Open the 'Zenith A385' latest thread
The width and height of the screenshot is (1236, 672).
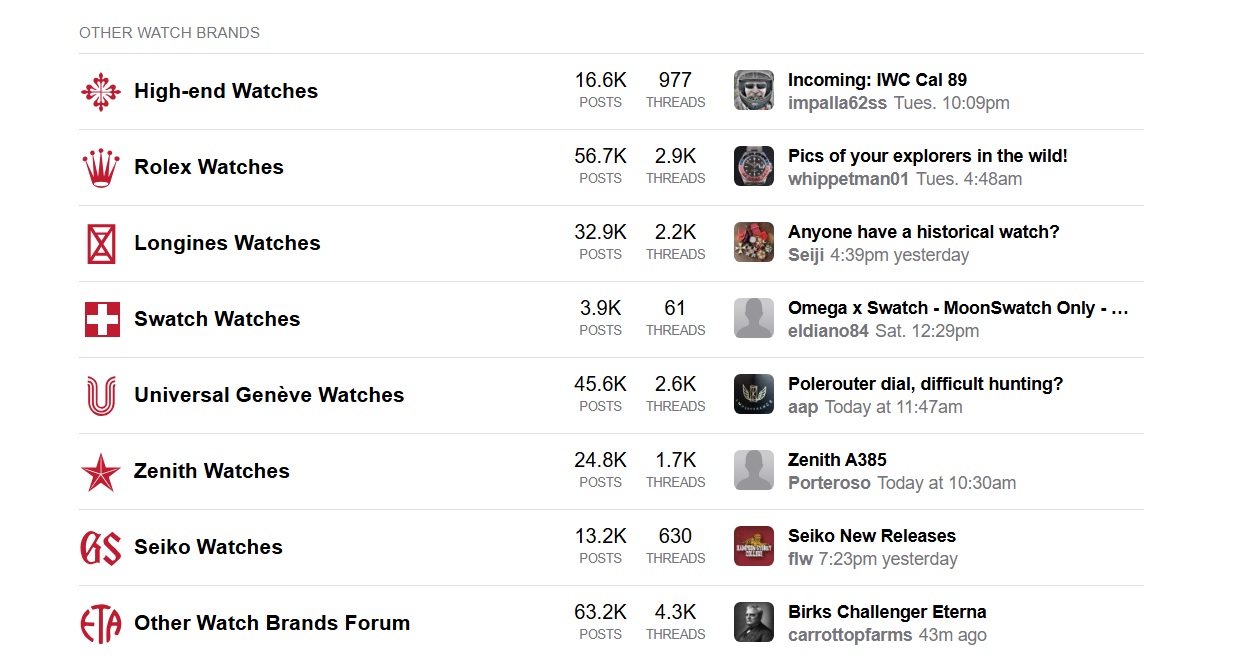click(x=837, y=460)
